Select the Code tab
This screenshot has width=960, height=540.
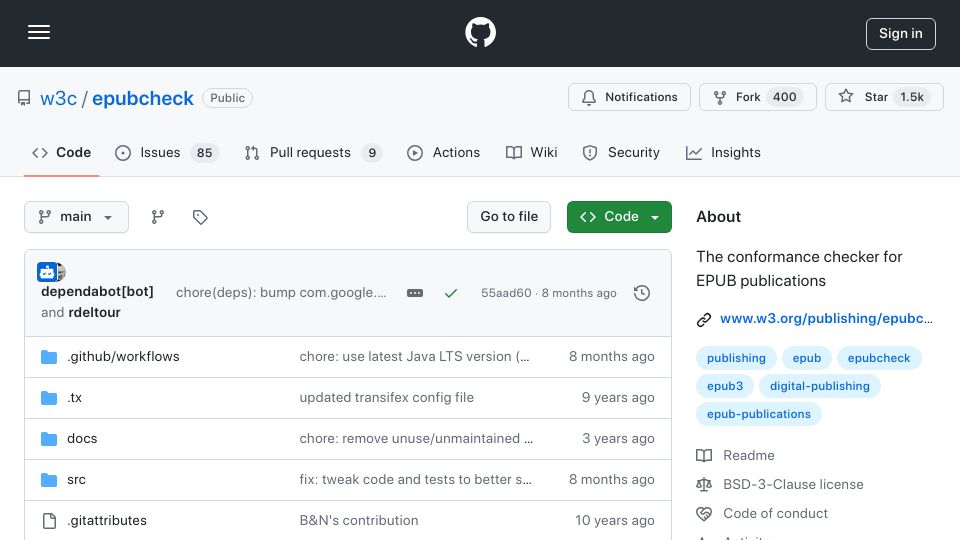[x=61, y=152]
